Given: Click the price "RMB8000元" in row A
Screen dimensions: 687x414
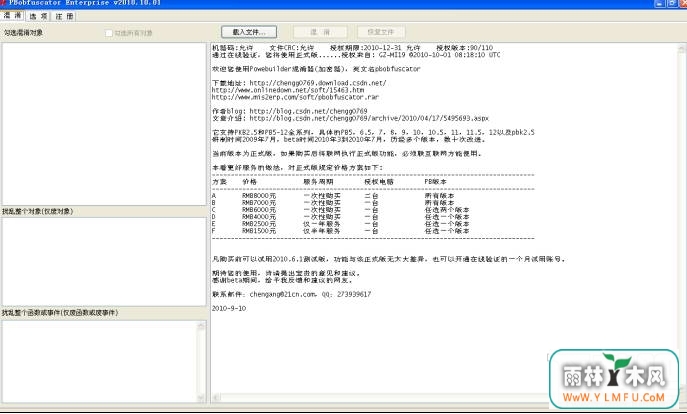Looking at the screenshot, I should (x=259, y=196).
